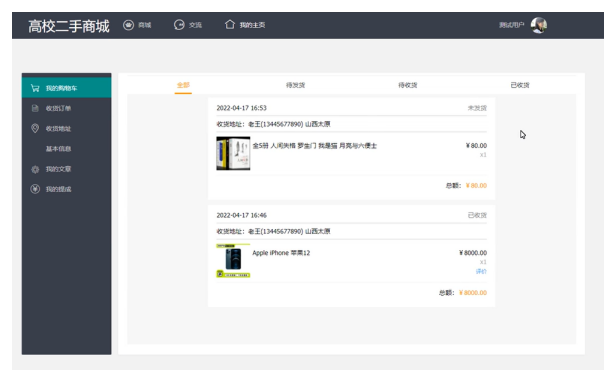Switch to the 待发货 tab
The image size is (610, 375).
296,85
